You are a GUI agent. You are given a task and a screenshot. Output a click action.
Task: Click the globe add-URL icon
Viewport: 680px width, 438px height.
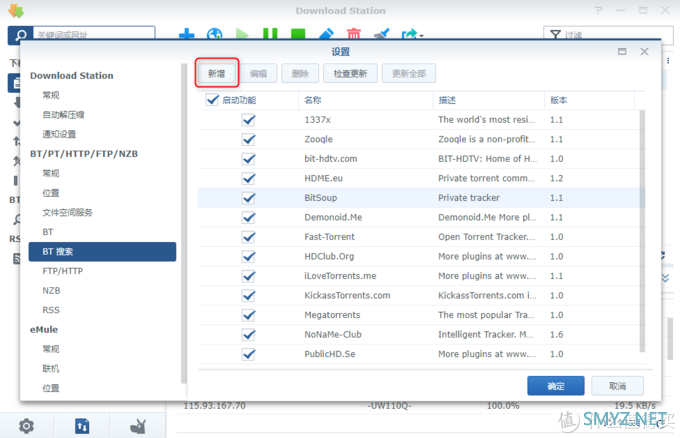[x=215, y=34]
